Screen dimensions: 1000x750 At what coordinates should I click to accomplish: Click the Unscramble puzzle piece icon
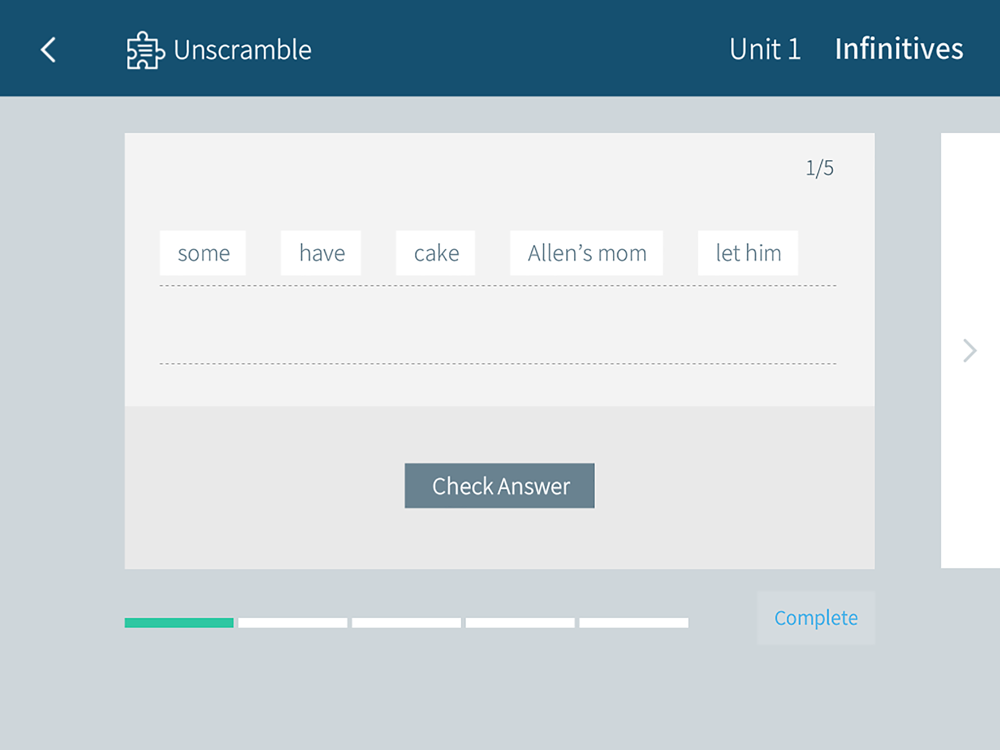(145, 50)
